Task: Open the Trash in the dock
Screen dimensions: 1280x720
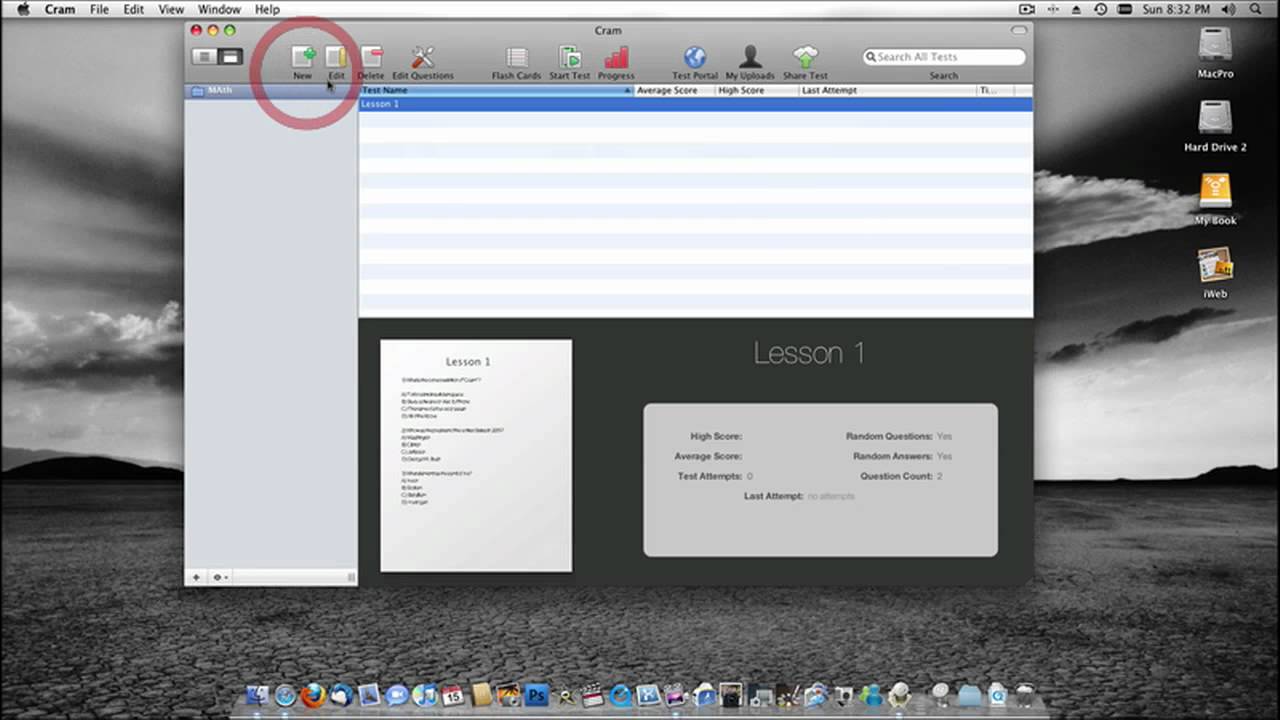Action: [1025, 695]
